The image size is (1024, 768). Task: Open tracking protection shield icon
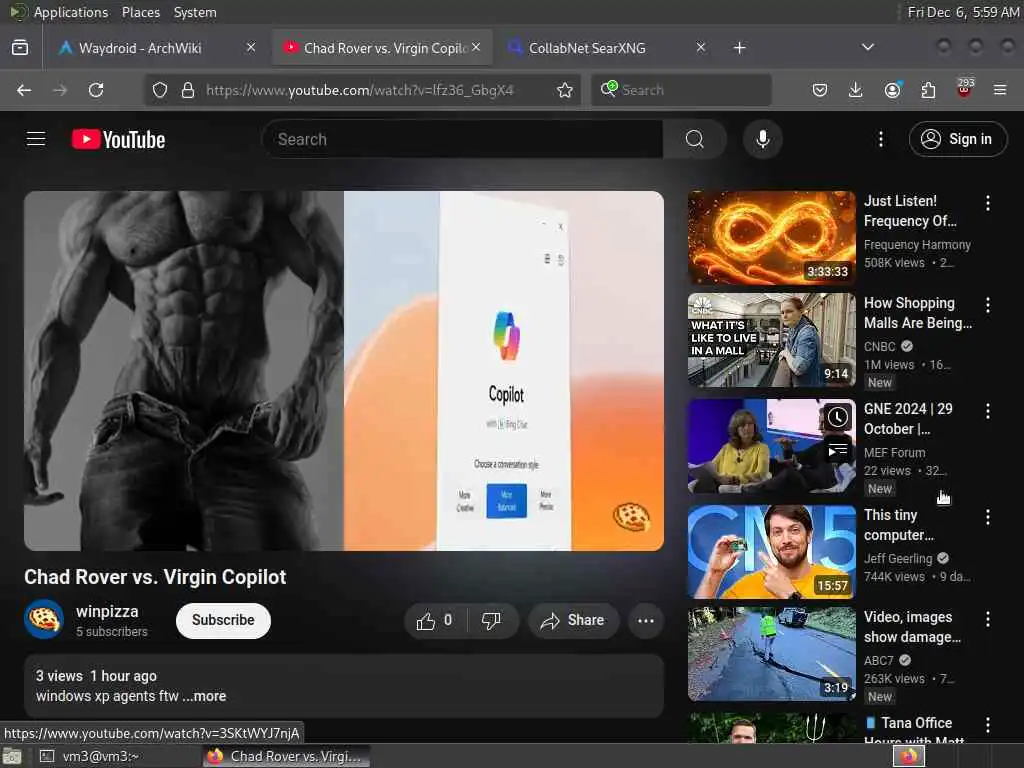point(159,90)
